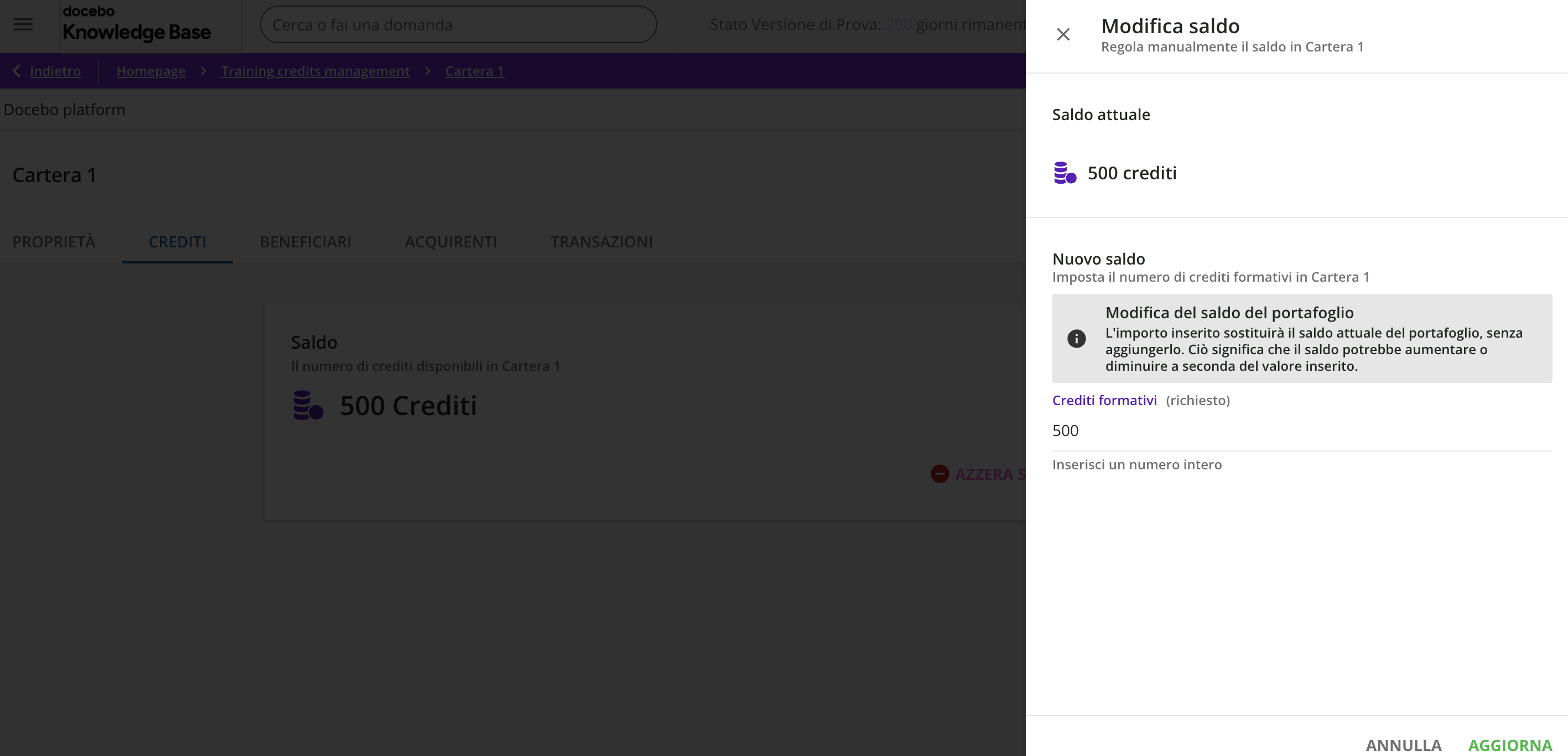Close the Modifica saldo panel
The image size is (1568, 756).
[x=1063, y=35]
